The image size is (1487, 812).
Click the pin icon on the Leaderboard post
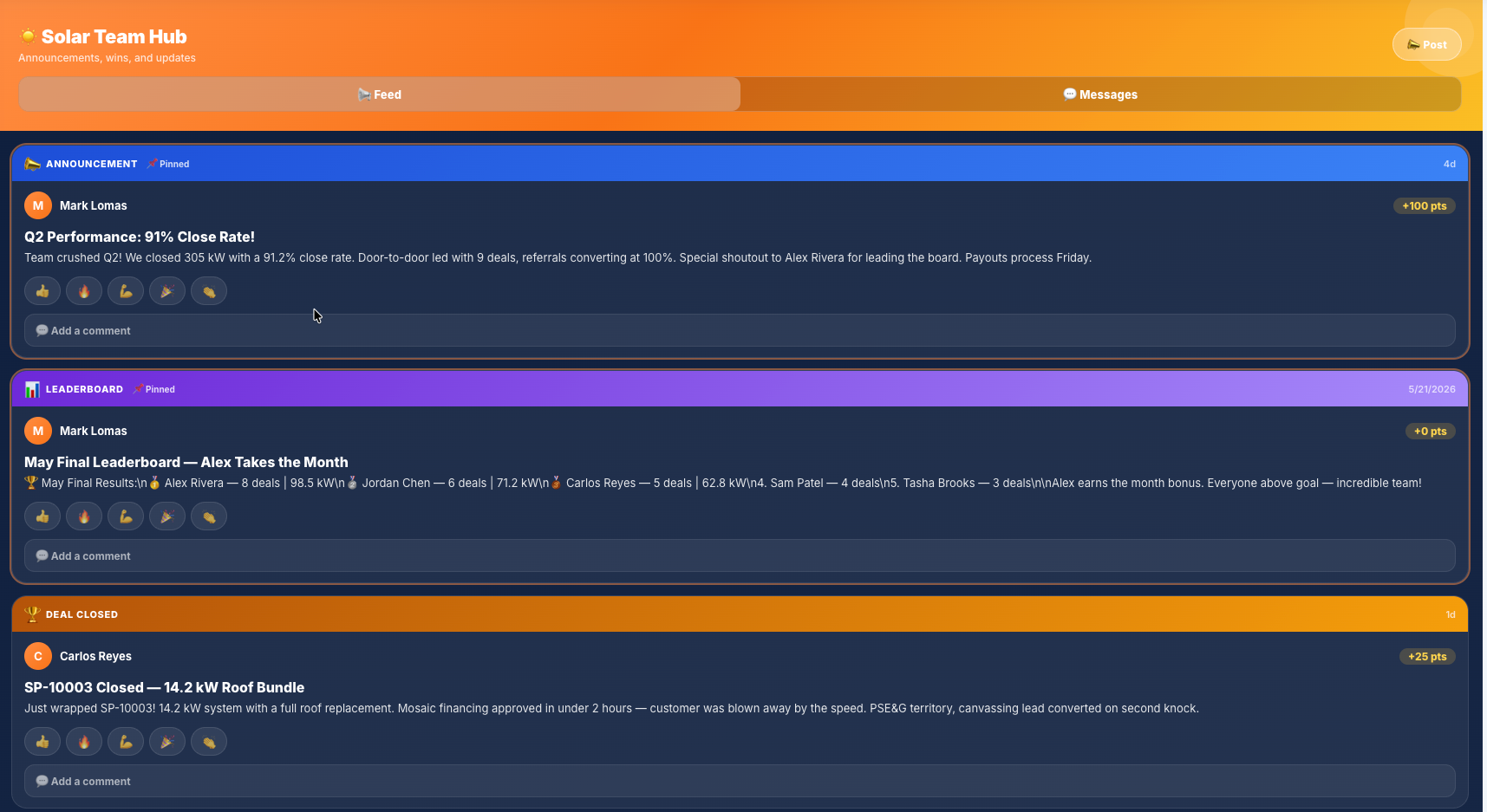(138, 389)
